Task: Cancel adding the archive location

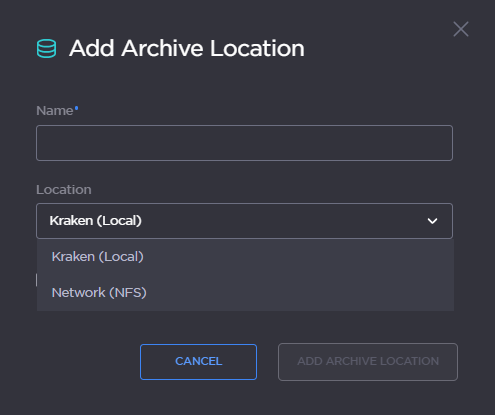Action: pos(198,362)
